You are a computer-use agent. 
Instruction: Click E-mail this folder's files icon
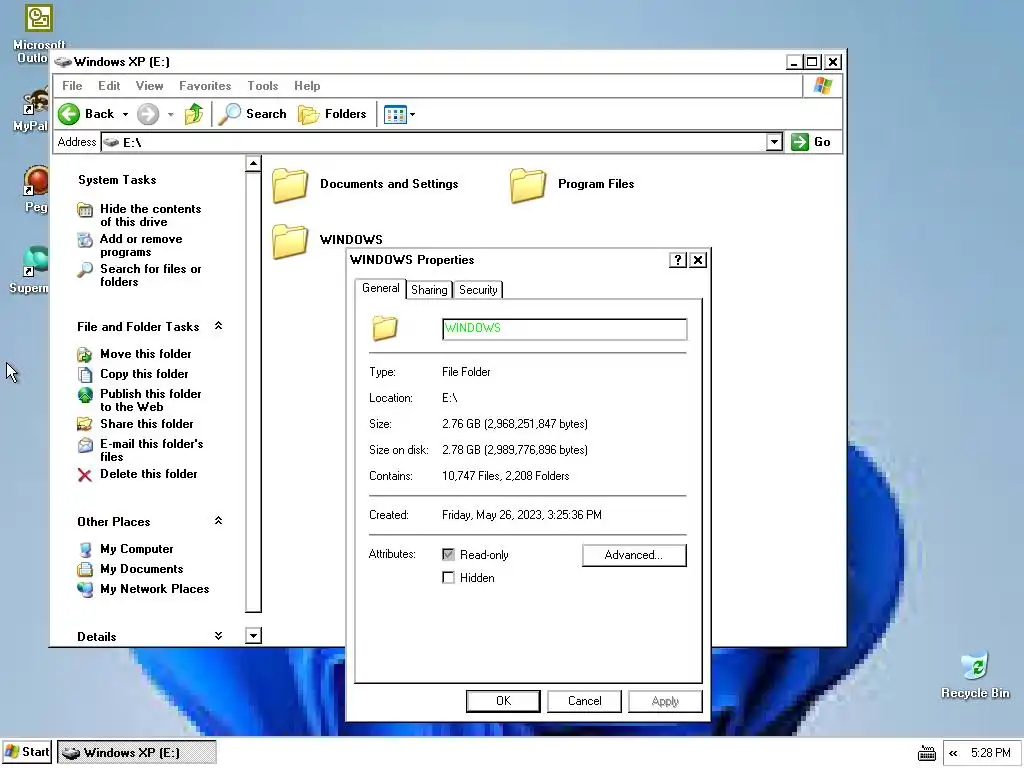click(x=85, y=445)
